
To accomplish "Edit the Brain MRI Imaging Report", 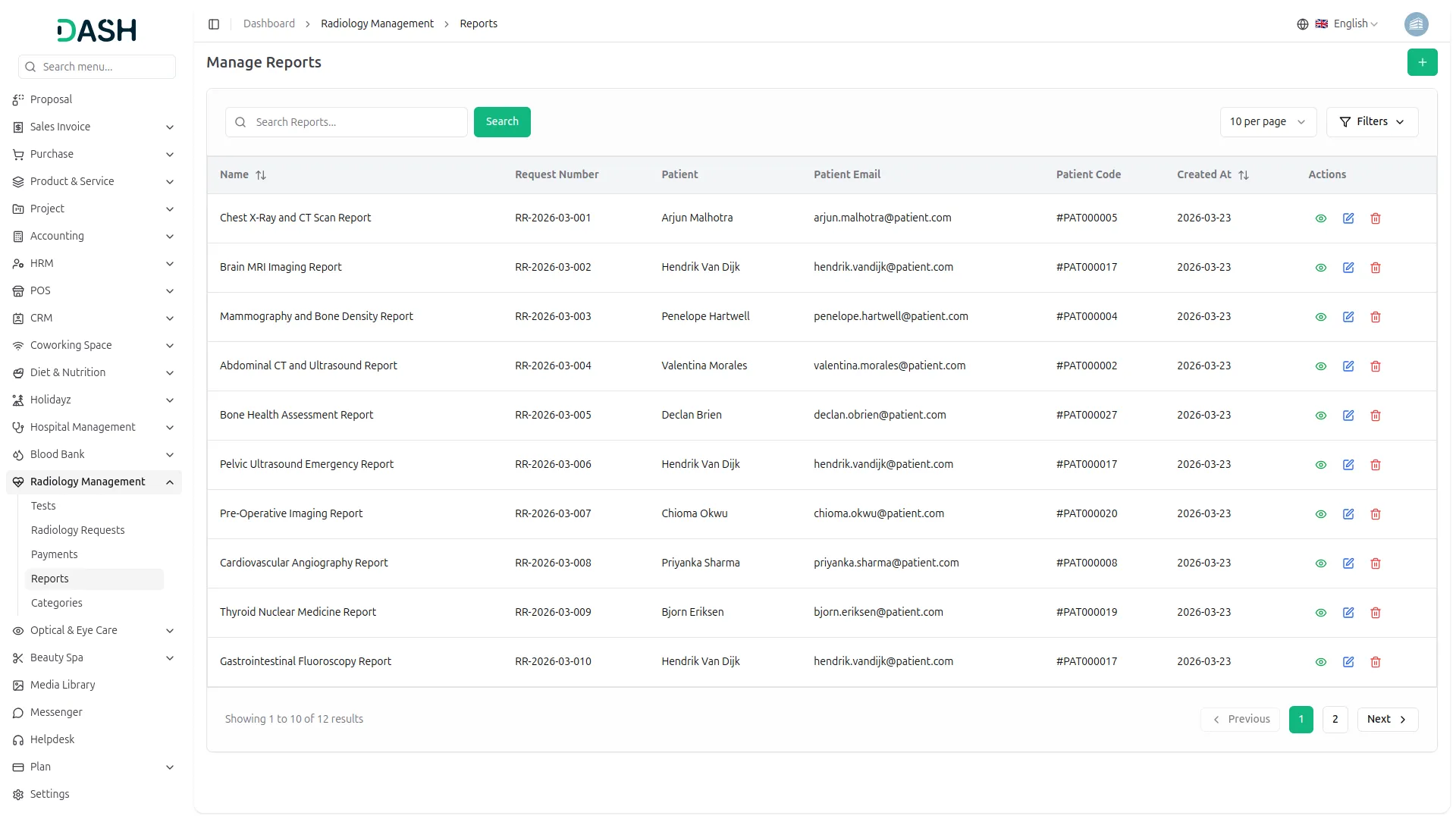I will point(1348,268).
